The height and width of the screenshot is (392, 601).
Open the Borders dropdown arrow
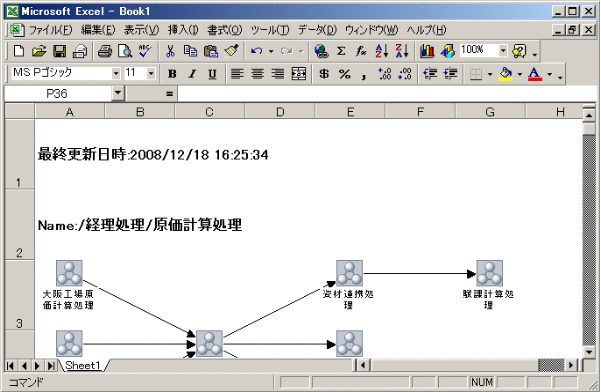pos(490,74)
